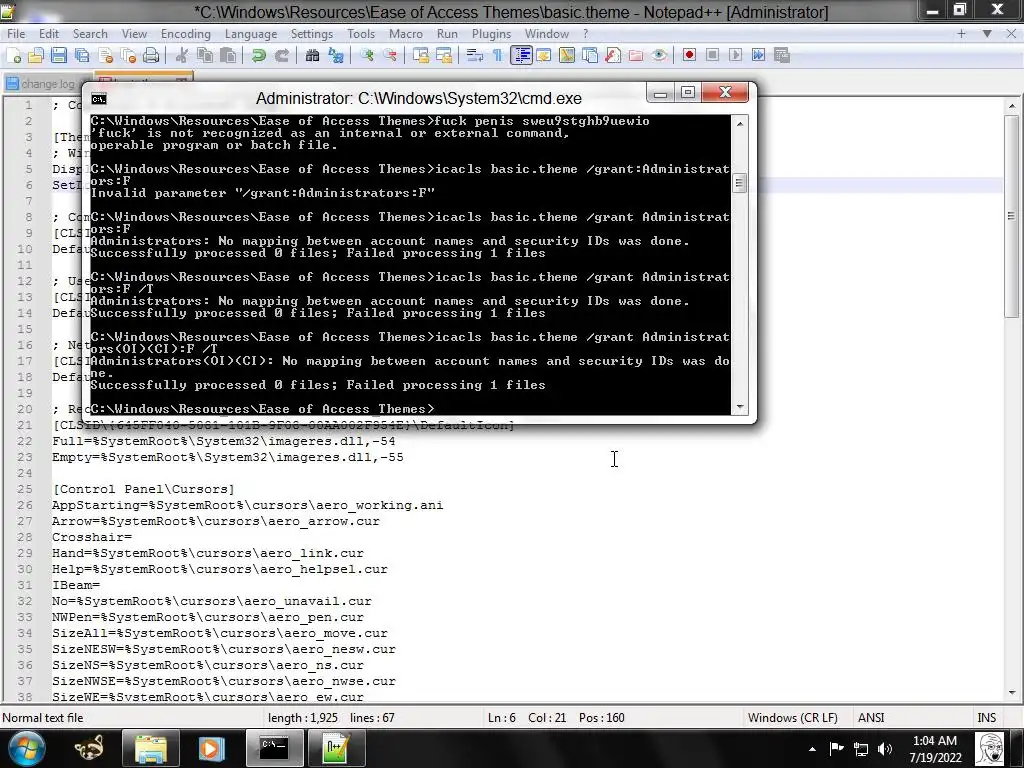Click the Folder as Workspace icon
Image resolution: width=1024 pixels, height=768 pixels.
636,56
